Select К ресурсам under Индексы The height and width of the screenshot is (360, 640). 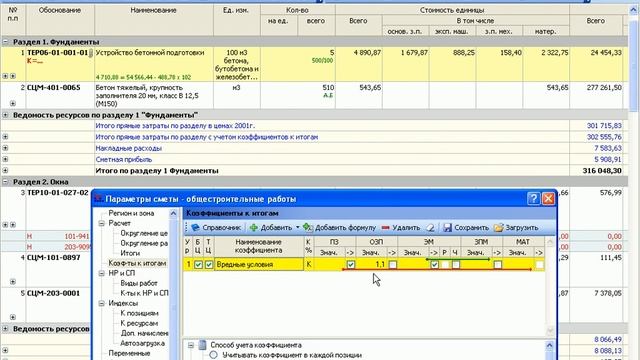[x=139, y=323]
